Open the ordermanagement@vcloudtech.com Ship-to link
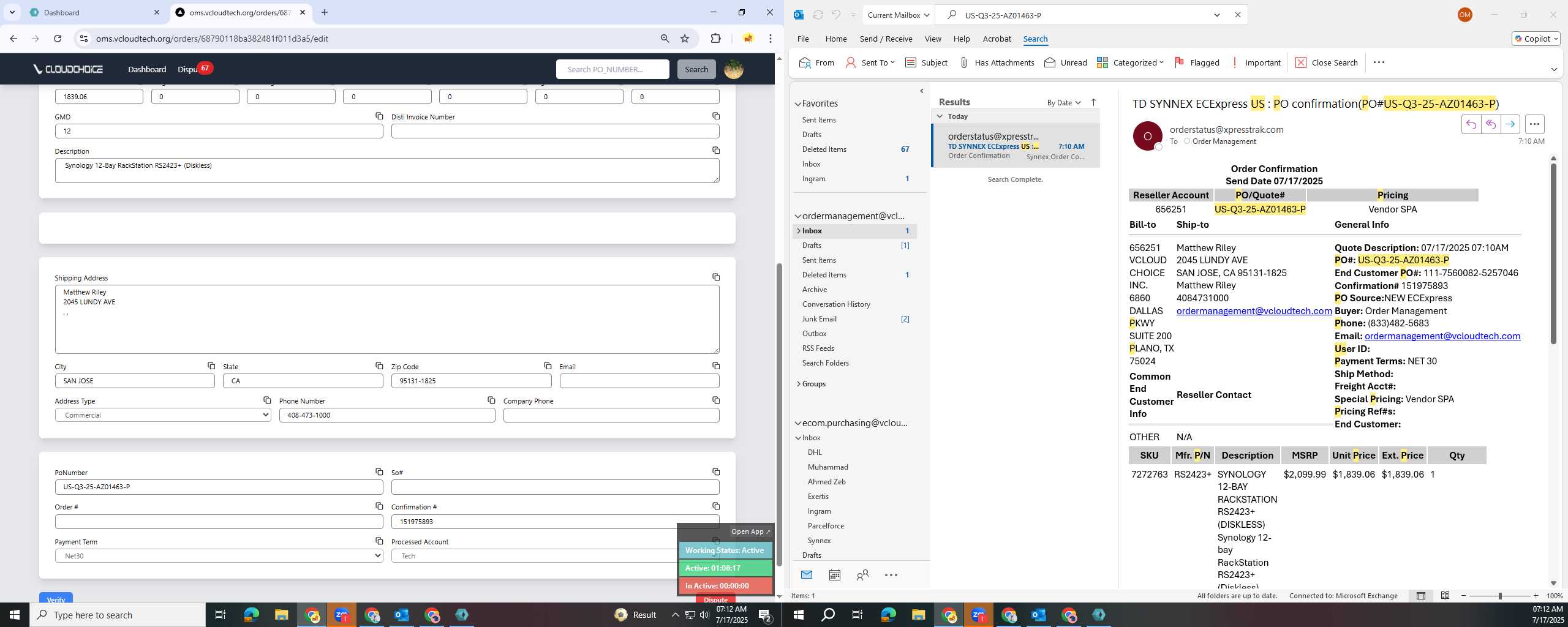The image size is (1568, 627). tap(1254, 310)
